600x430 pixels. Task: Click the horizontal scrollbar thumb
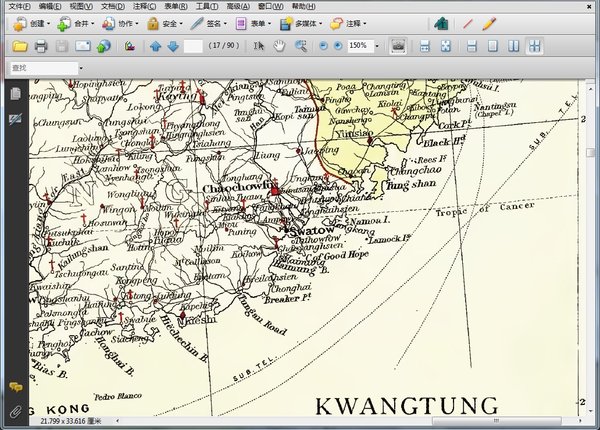click(496, 421)
